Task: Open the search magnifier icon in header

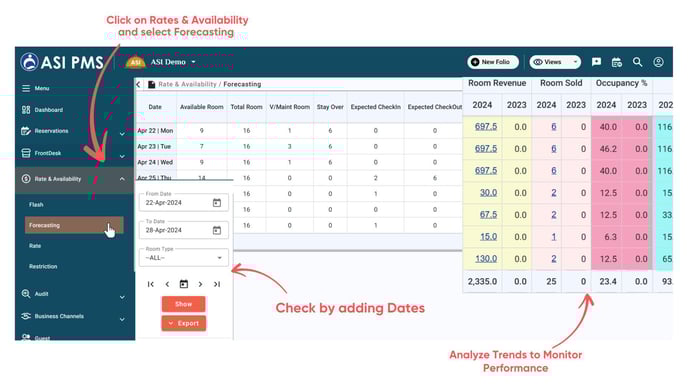Action: pyautogui.click(x=637, y=62)
